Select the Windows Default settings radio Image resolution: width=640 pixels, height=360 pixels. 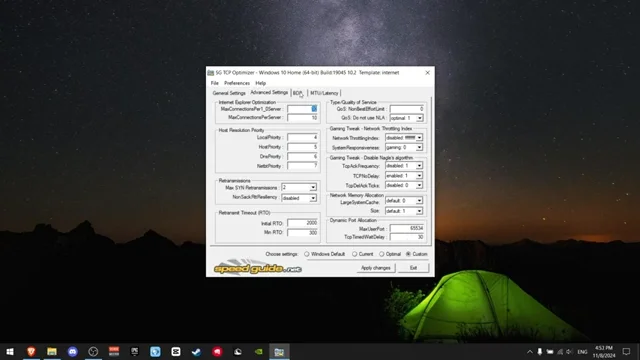(307, 254)
